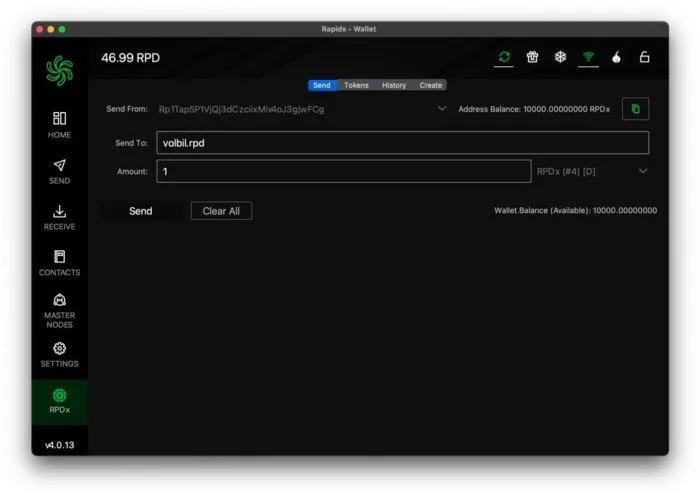Open the Receive page
The image size is (700, 497).
coord(59,217)
